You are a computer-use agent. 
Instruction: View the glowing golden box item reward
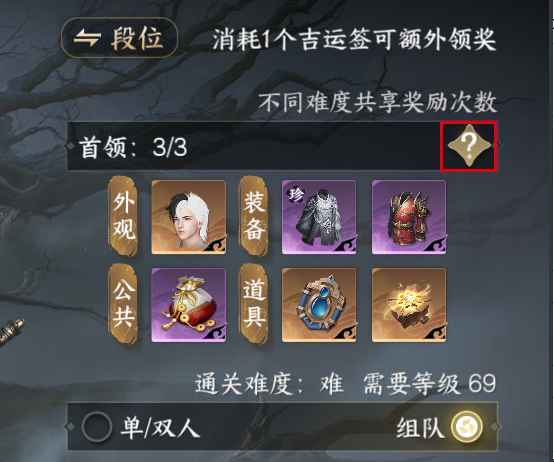pos(409,305)
